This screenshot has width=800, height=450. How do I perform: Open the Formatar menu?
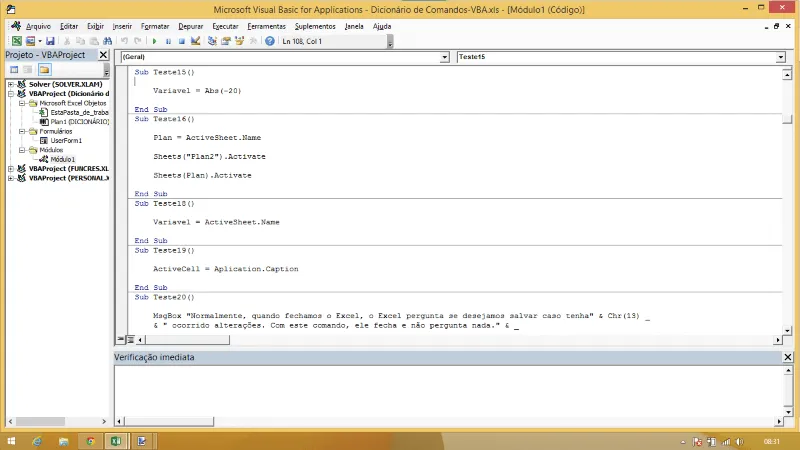(x=155, y=27)
